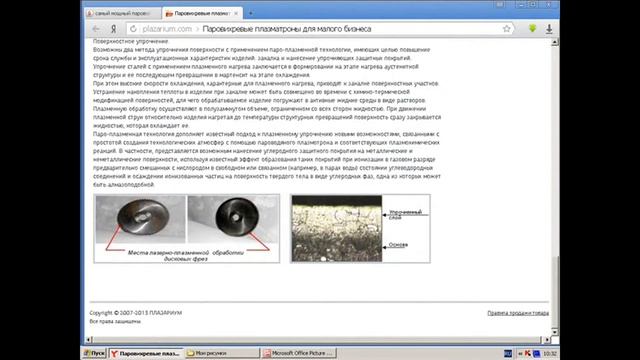Click the vertical scrollbar up arrow
The image size is (640, 360).
(x=555, y=42)
